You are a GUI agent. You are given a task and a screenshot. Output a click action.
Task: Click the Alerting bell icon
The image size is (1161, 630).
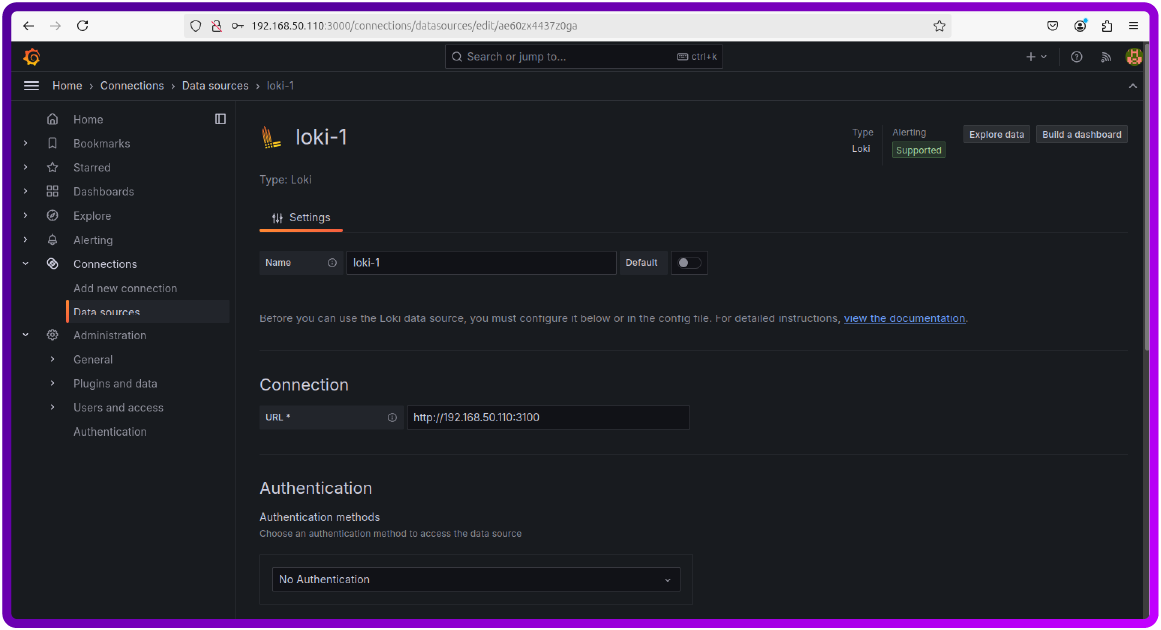52,239
